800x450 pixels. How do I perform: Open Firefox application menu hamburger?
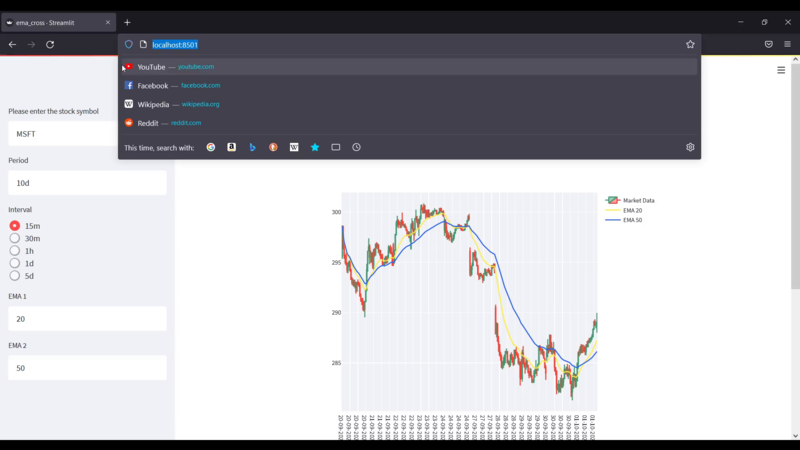pos(787,44)
